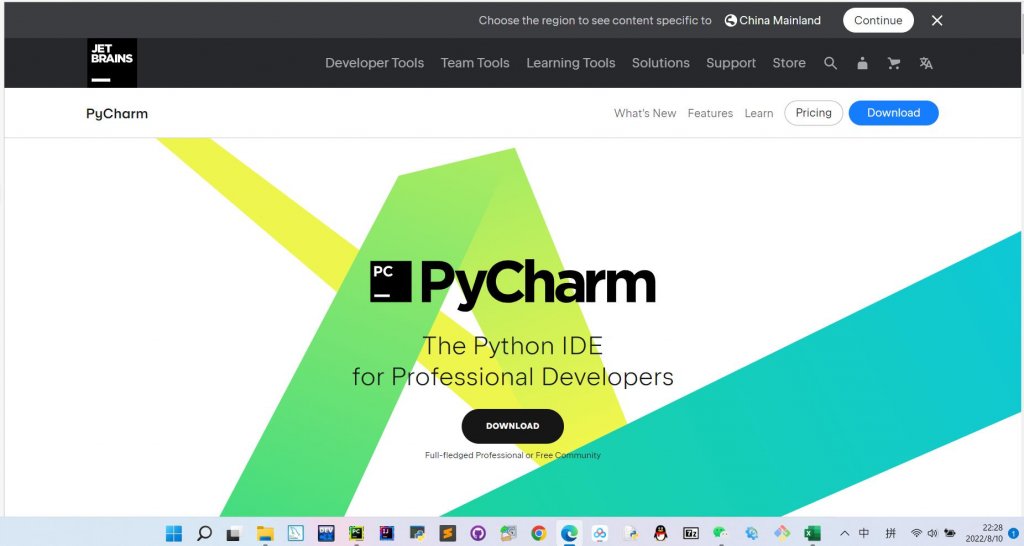Click the Pricing button
The image size is (1024, 546).
tap(813, 113)
